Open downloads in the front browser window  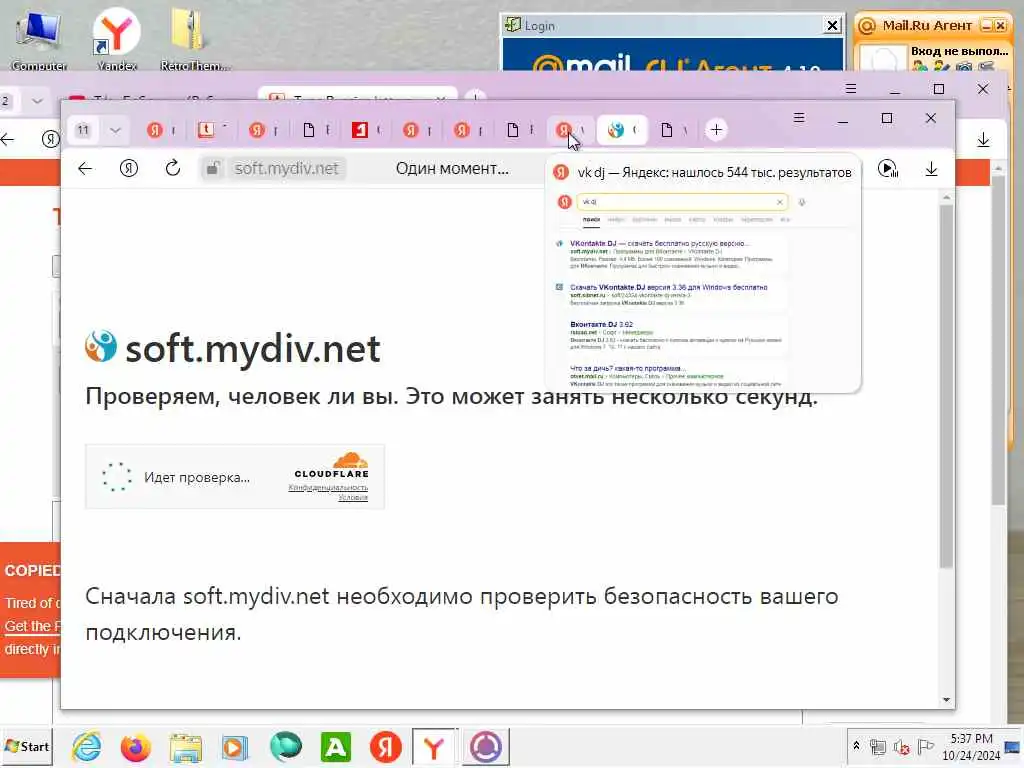click(932, 169)
